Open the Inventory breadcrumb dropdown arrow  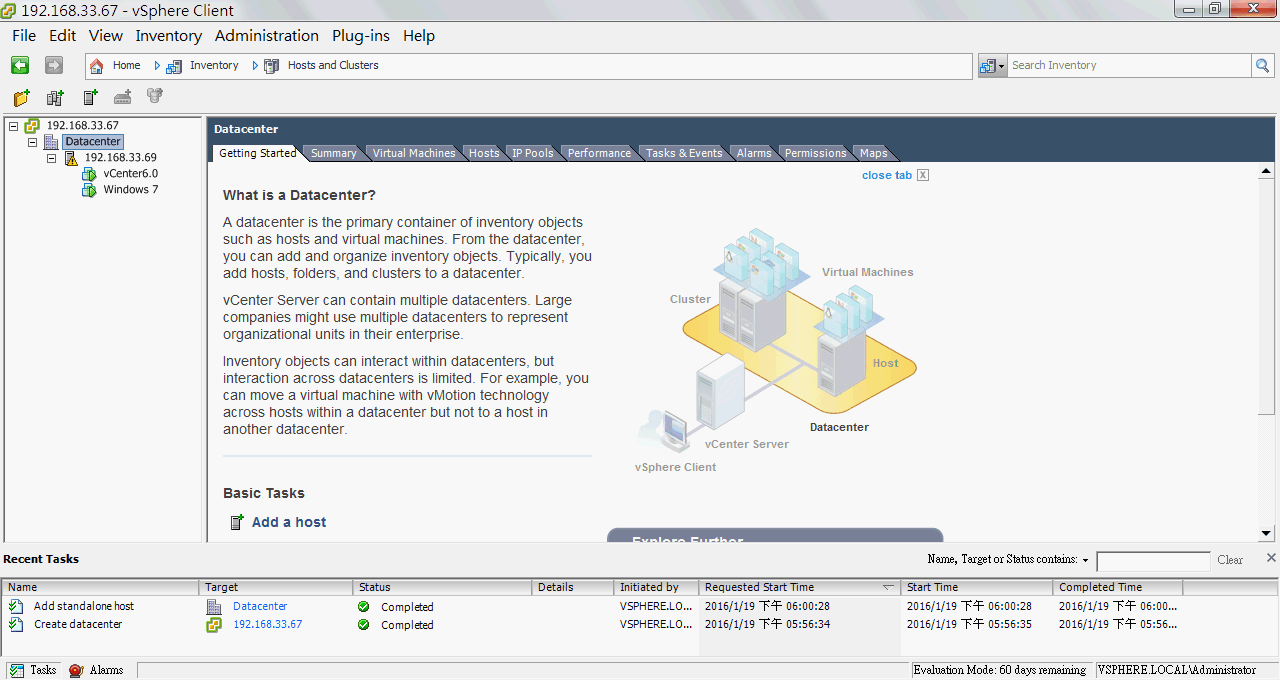tap(255, 66)
